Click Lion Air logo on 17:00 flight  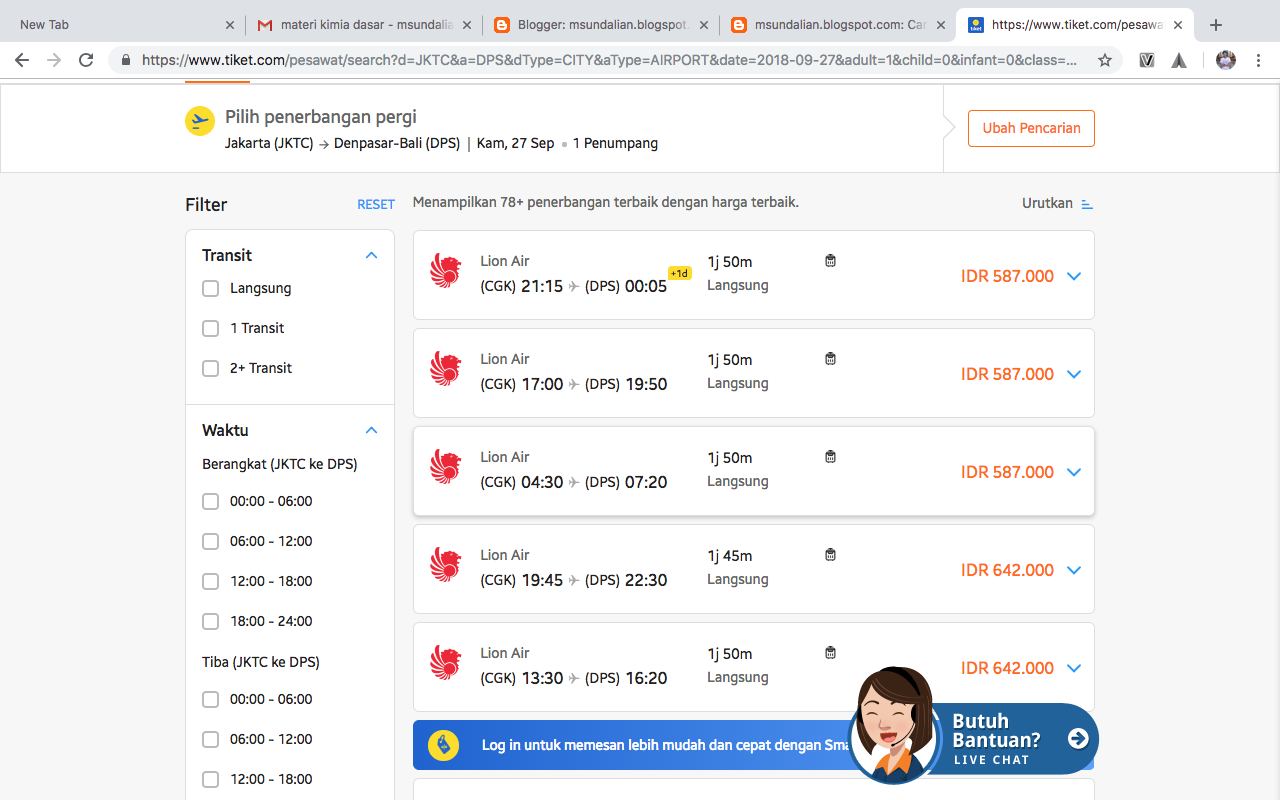[x=445, y=369]
